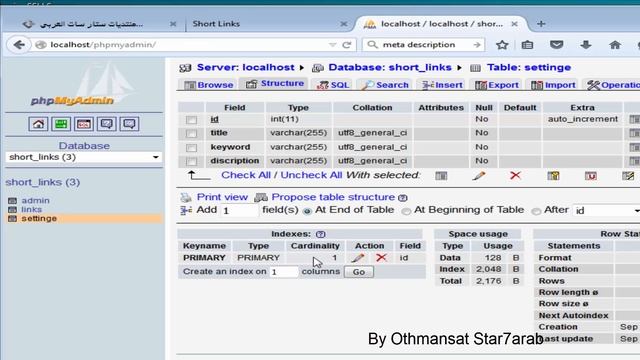Edit the PRIMARY index with pencil icon

[x=358, y=258]
